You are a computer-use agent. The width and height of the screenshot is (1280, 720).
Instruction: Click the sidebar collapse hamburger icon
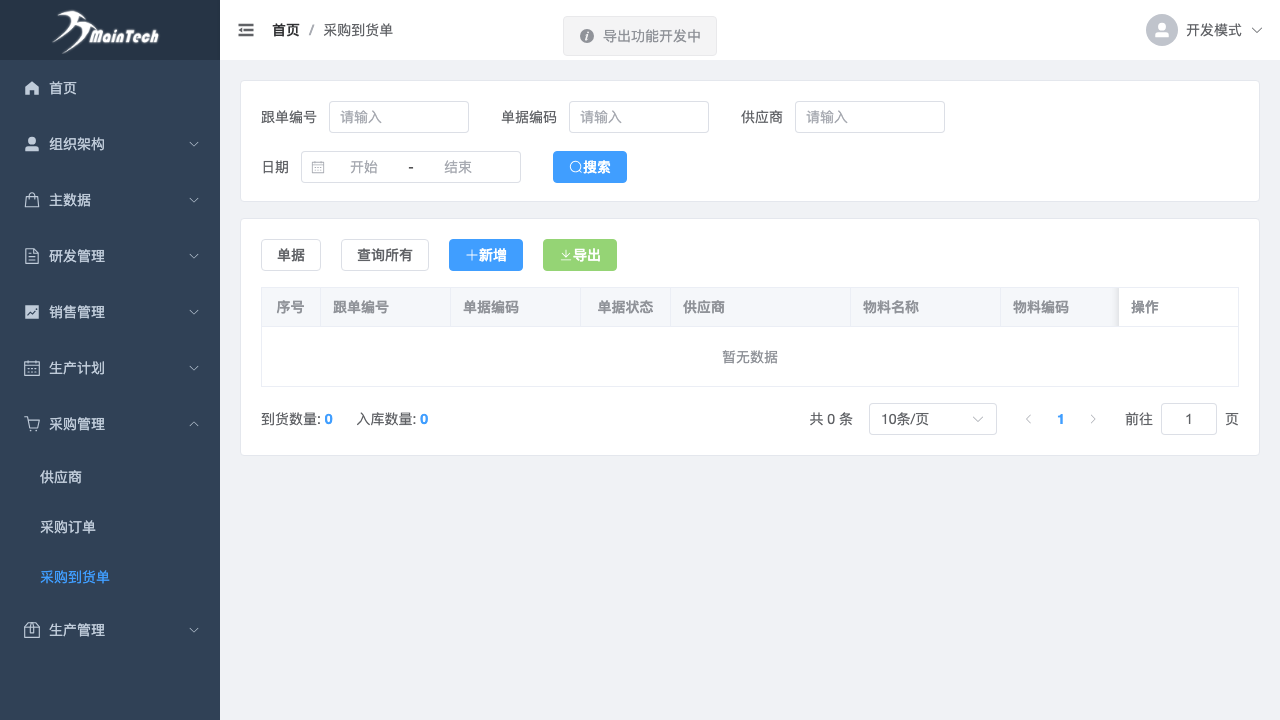246,30
